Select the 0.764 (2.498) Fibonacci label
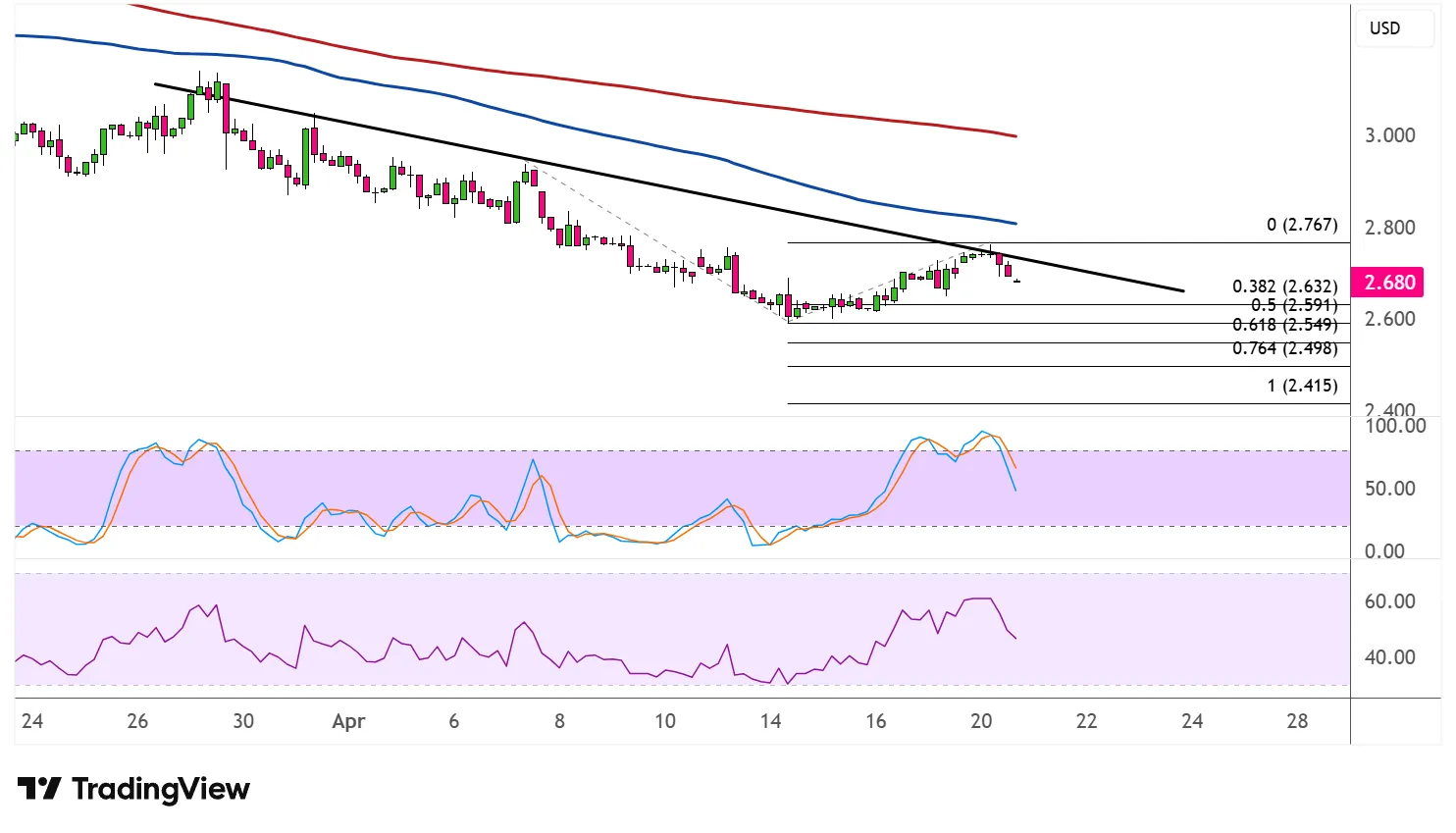This screenshot has width=1456, height=833. coord(1284,349)
